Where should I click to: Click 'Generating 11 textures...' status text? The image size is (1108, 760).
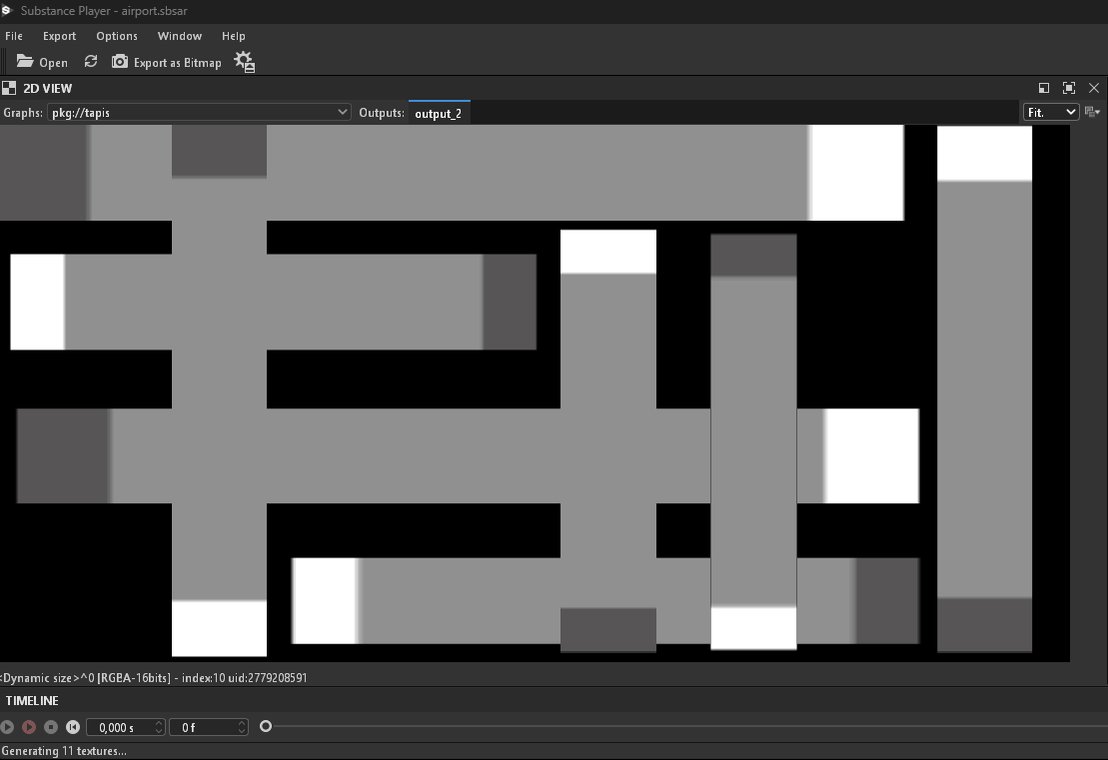64,751
